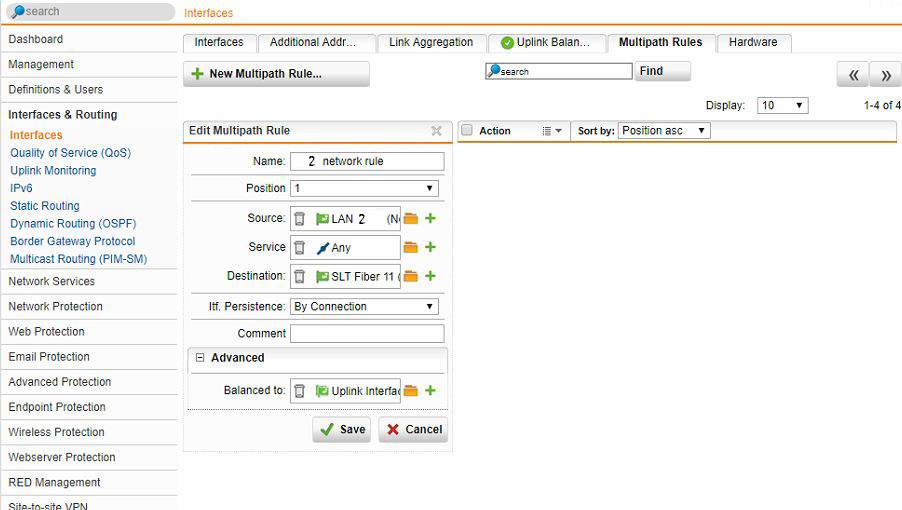Click the Comment input field
The width and height of the screenshot is (902, 510).
click(367, 334)
